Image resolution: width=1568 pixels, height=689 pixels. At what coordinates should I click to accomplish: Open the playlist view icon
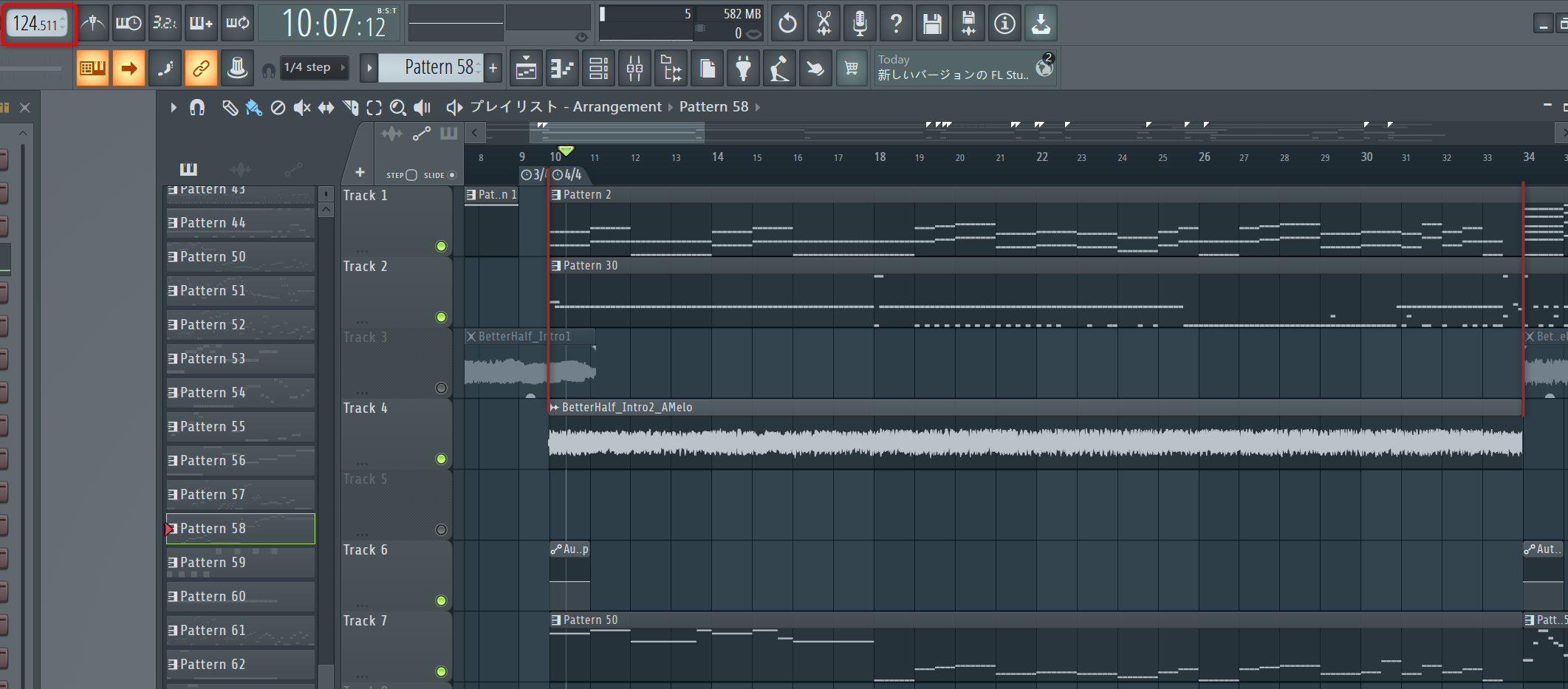(526, 69)
